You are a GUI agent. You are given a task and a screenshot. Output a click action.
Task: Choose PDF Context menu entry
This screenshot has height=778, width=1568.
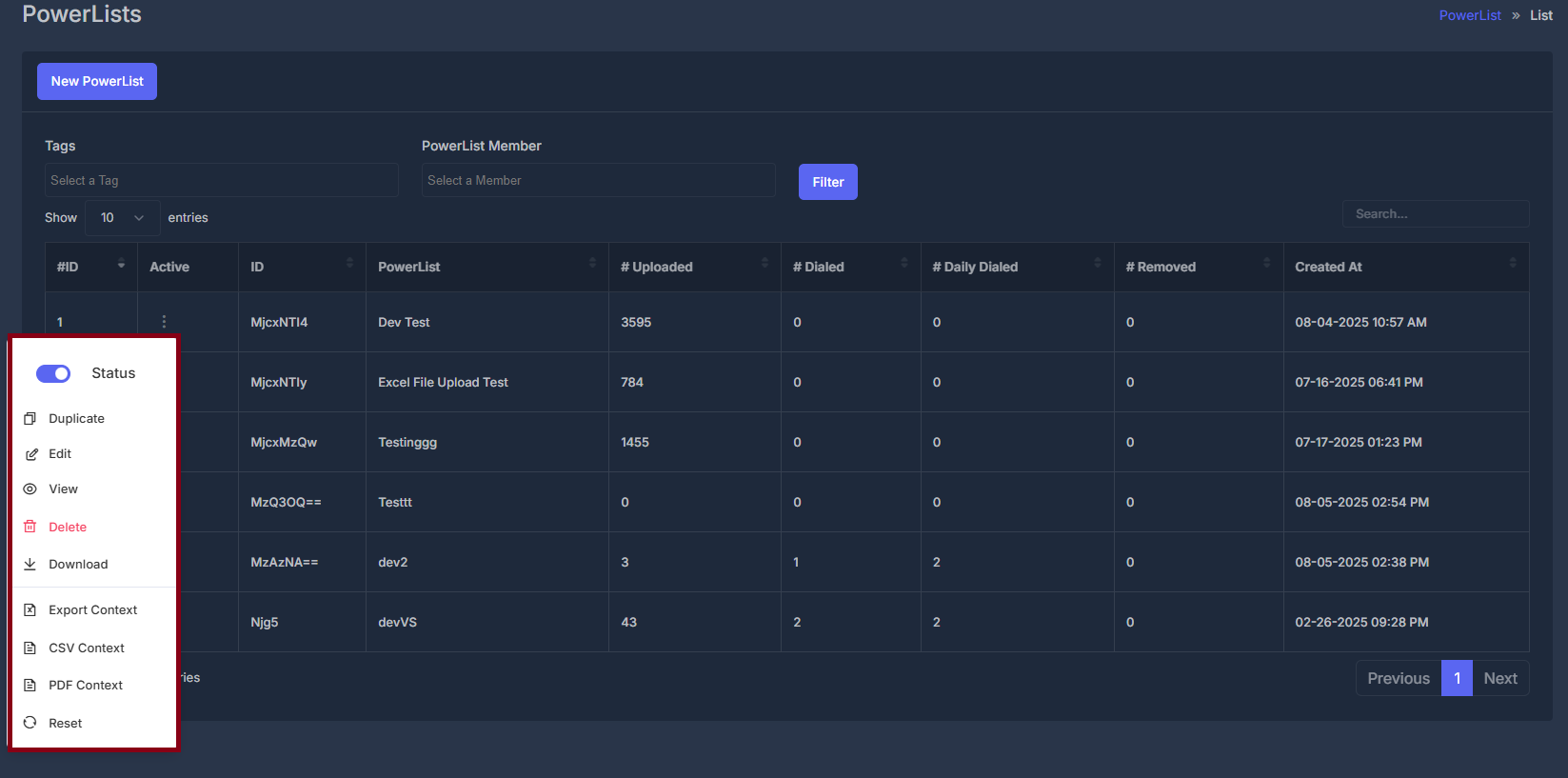point(86,686)
